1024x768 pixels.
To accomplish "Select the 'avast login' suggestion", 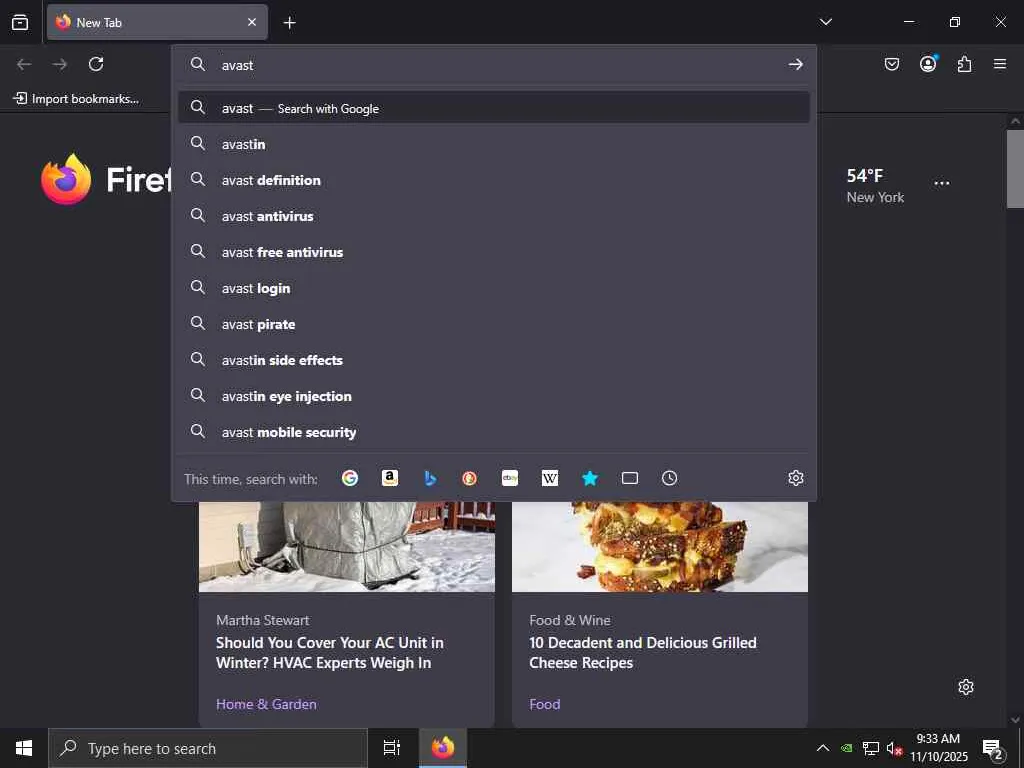I will tap(494, 287).
